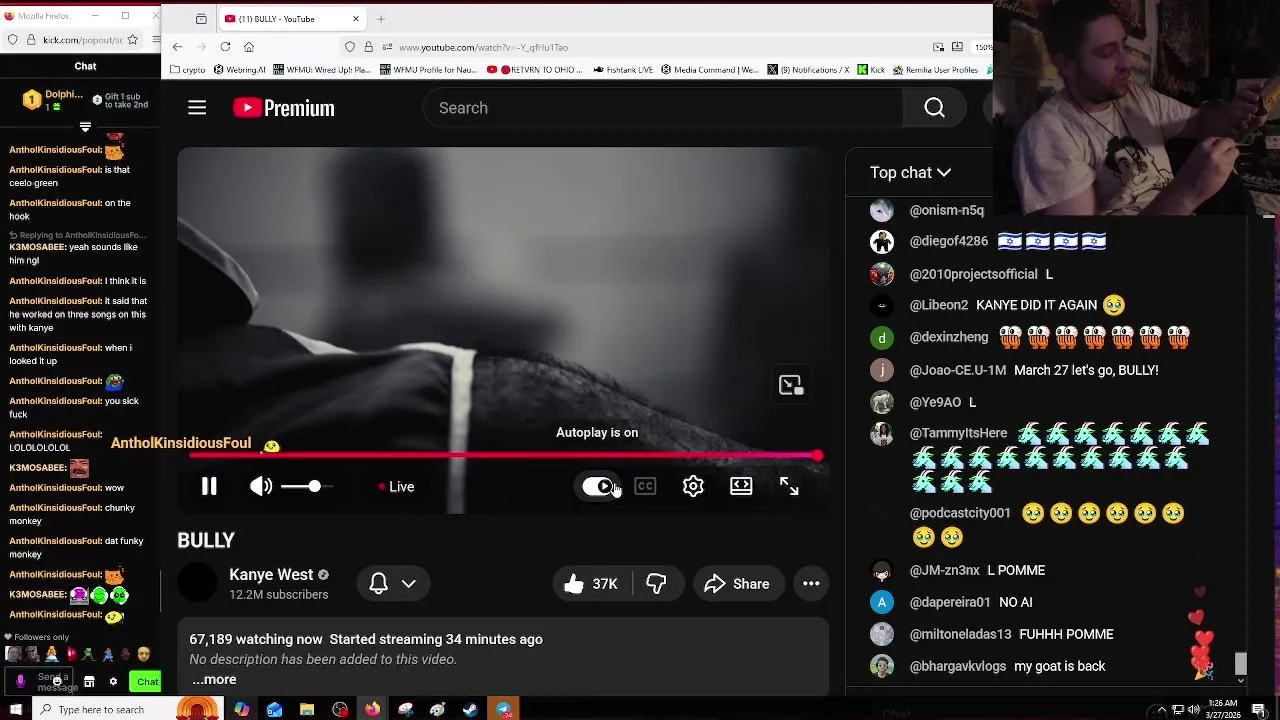Click the browser home button
Viewport: 1280px width, 720px height.
pos(249,47)
